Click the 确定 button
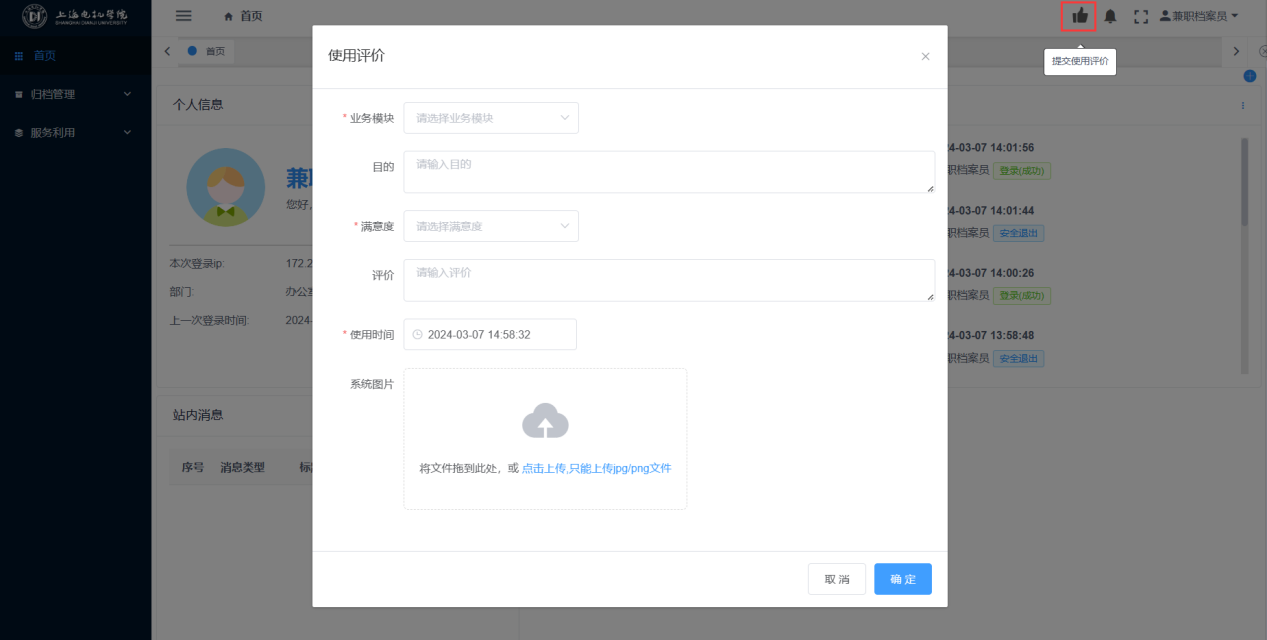 pos(902,579)
